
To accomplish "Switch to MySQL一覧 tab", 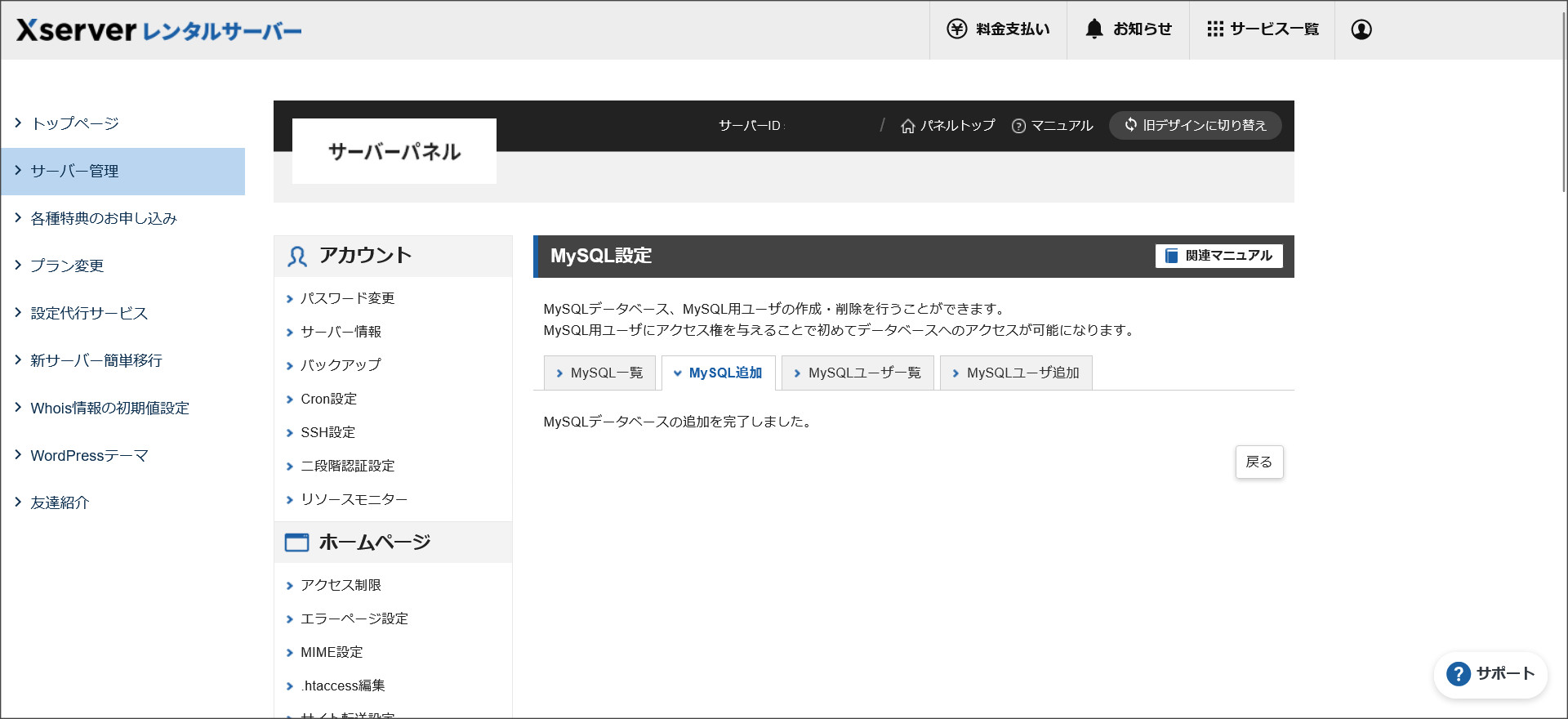I will click(599, 373).
